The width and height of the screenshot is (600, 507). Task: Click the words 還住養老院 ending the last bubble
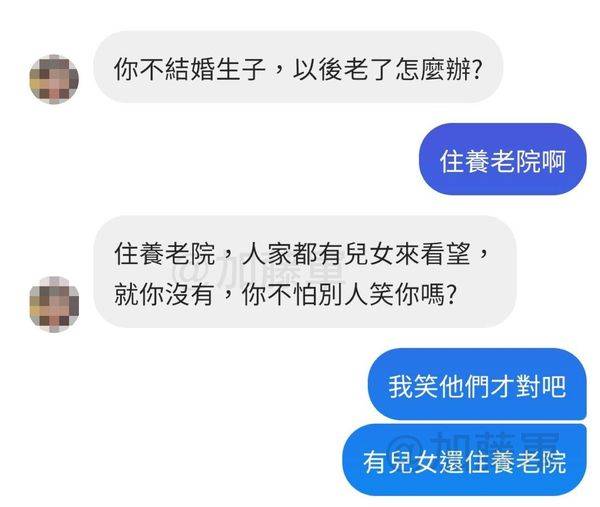click(x=503, y=462)
